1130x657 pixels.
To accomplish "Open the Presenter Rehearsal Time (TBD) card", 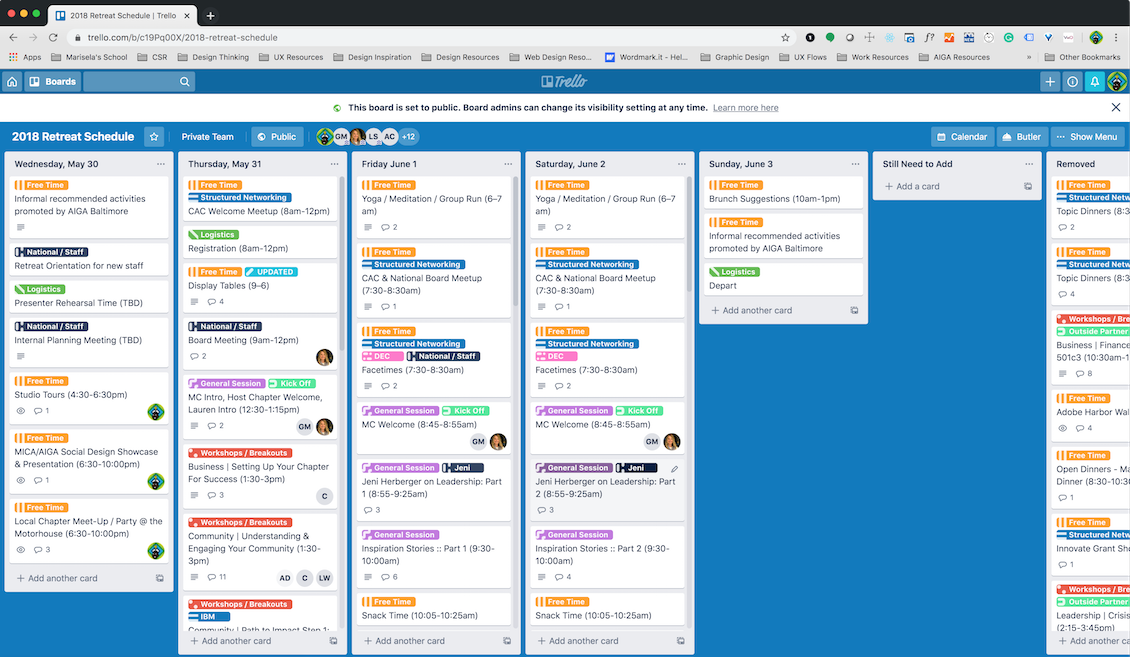I will (89, 297).
